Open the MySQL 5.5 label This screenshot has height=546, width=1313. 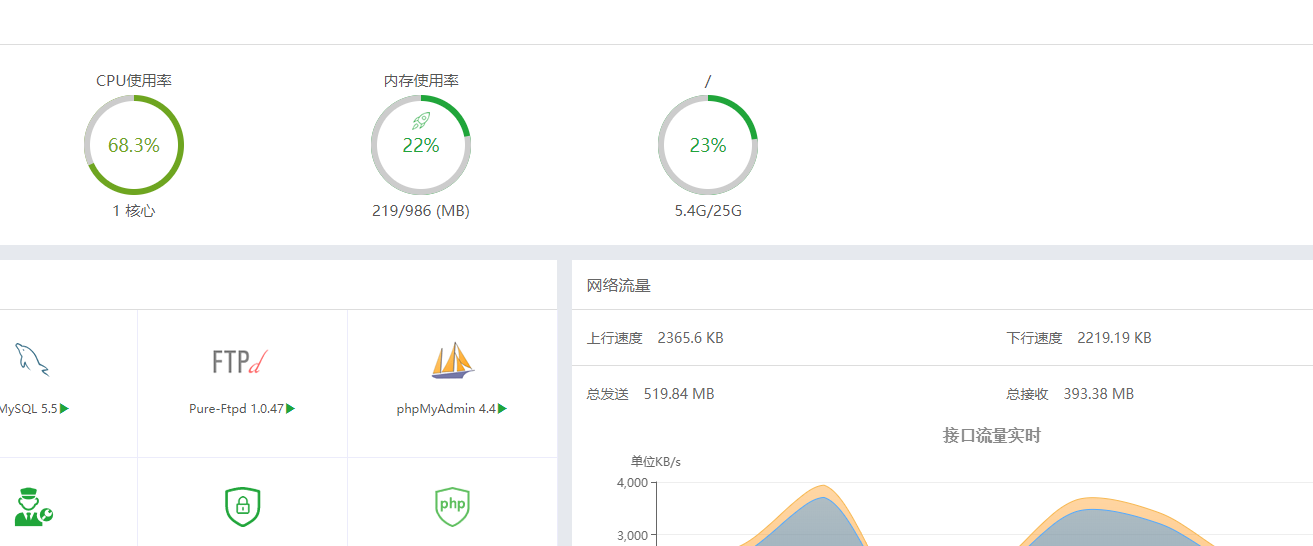tap(29, 409)
